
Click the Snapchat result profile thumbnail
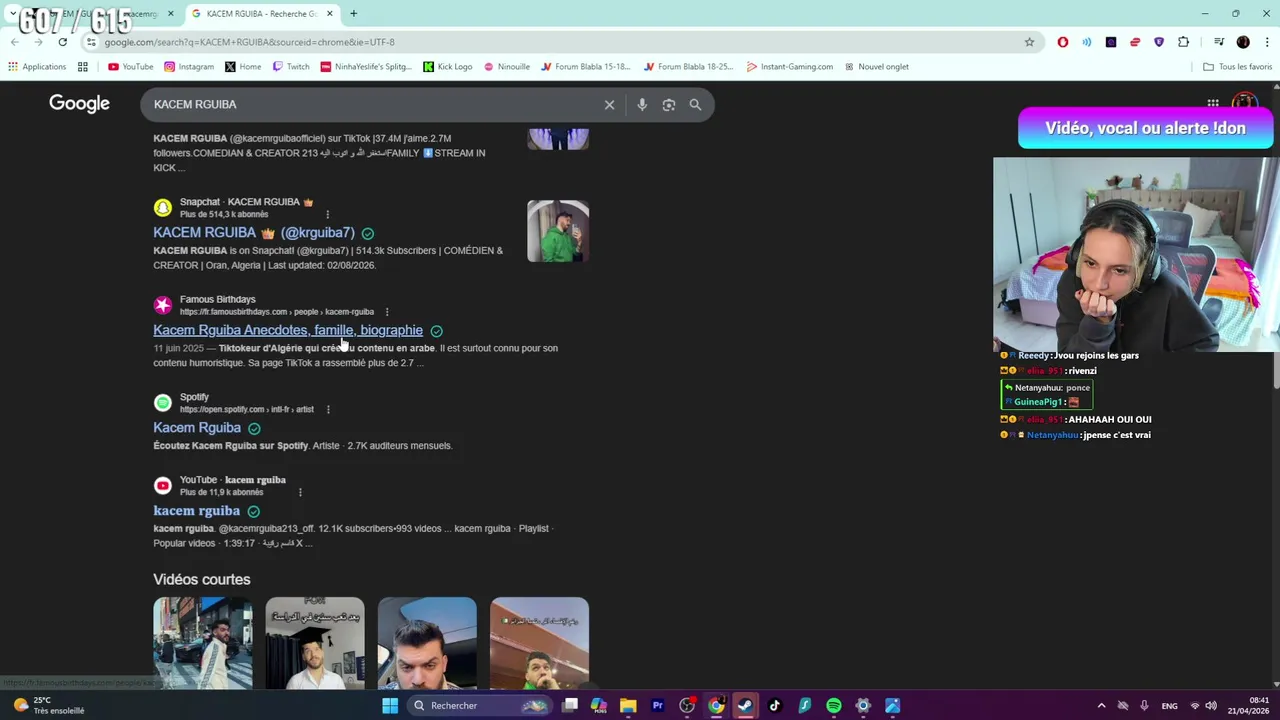pos(558,231)
